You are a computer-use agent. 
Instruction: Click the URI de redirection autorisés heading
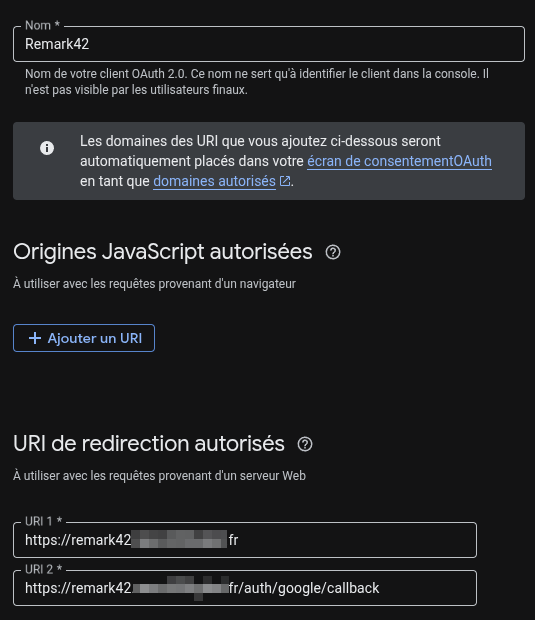(149, 444)
